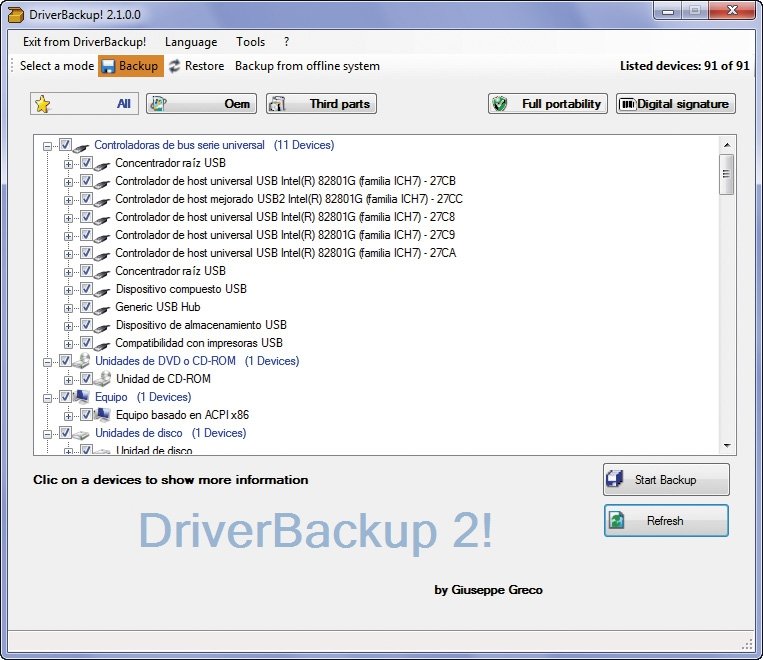
Task: Select Compatibilidad con impresoras USB entry
Action: tap(199, 343)
